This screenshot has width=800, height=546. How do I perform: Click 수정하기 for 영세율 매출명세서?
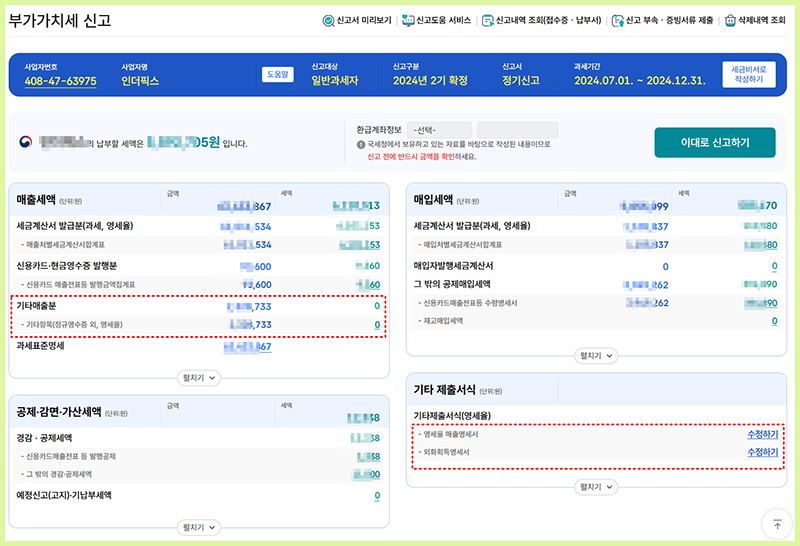(762, 435)
